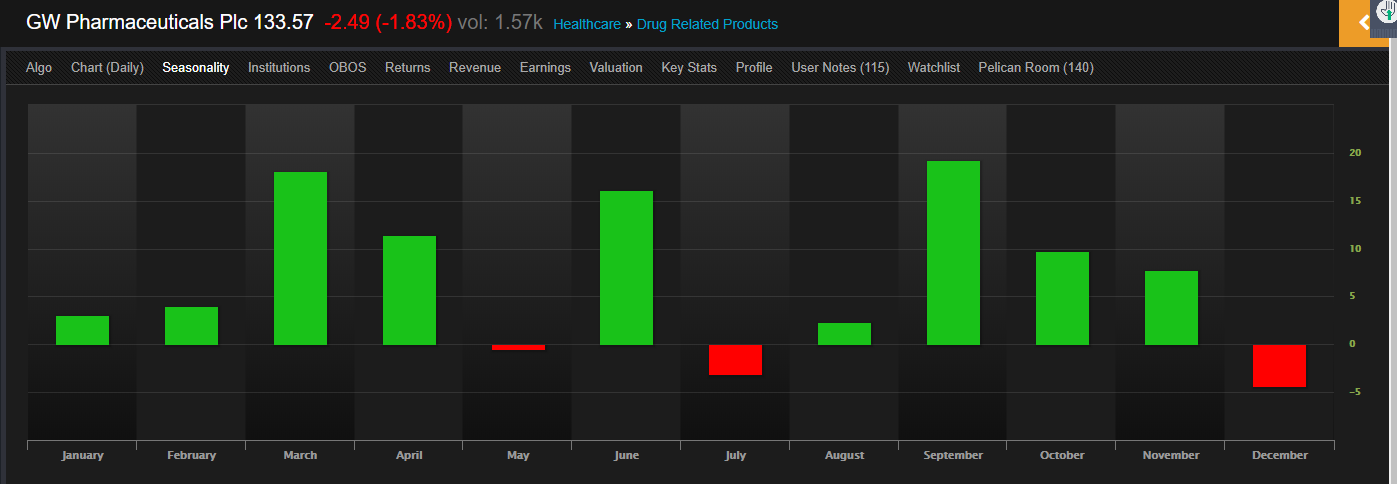Click the March green bar
Screen dimensions: 1397x484
(x=300, y=258)
